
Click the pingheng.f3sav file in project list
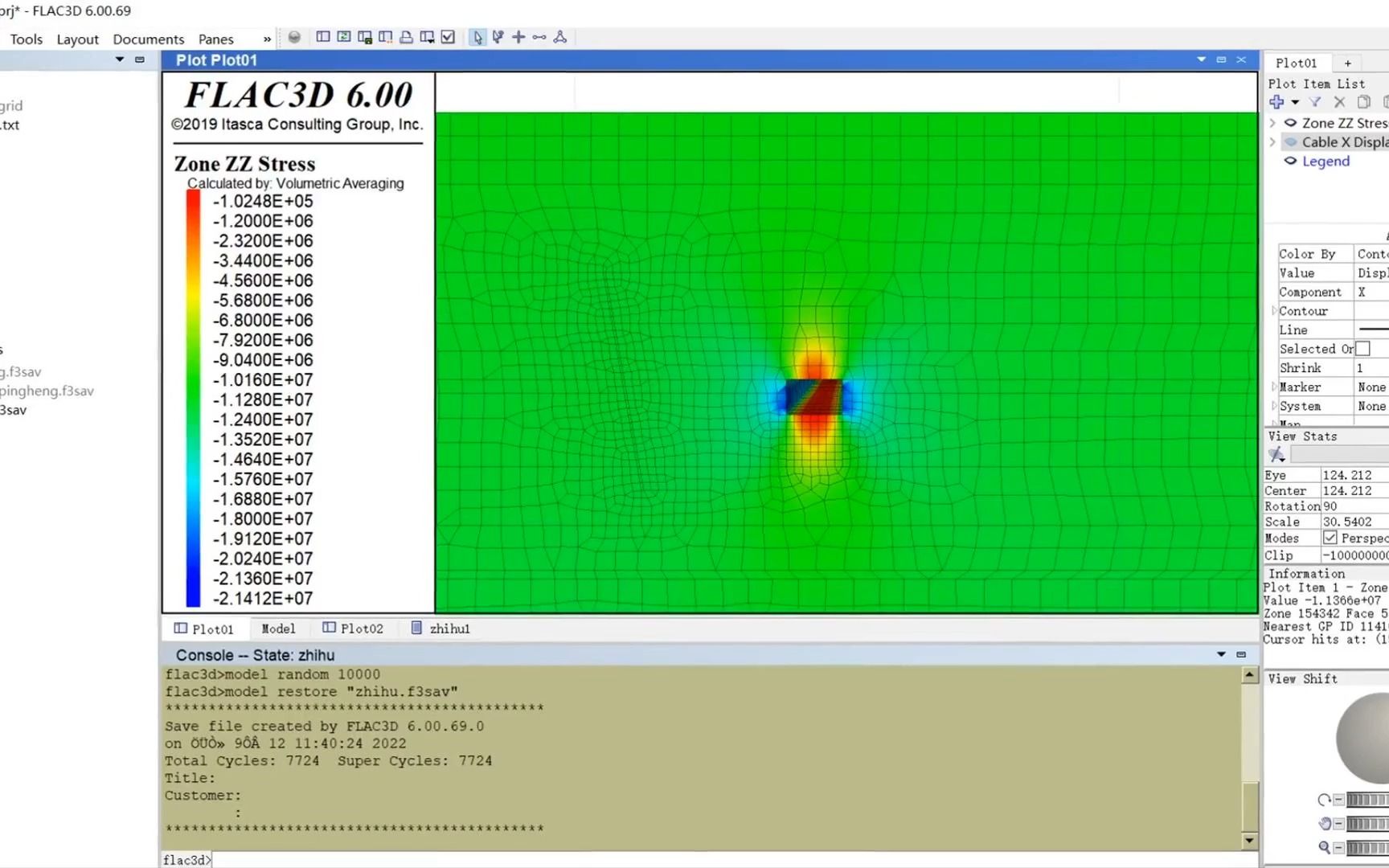[47, 391]
